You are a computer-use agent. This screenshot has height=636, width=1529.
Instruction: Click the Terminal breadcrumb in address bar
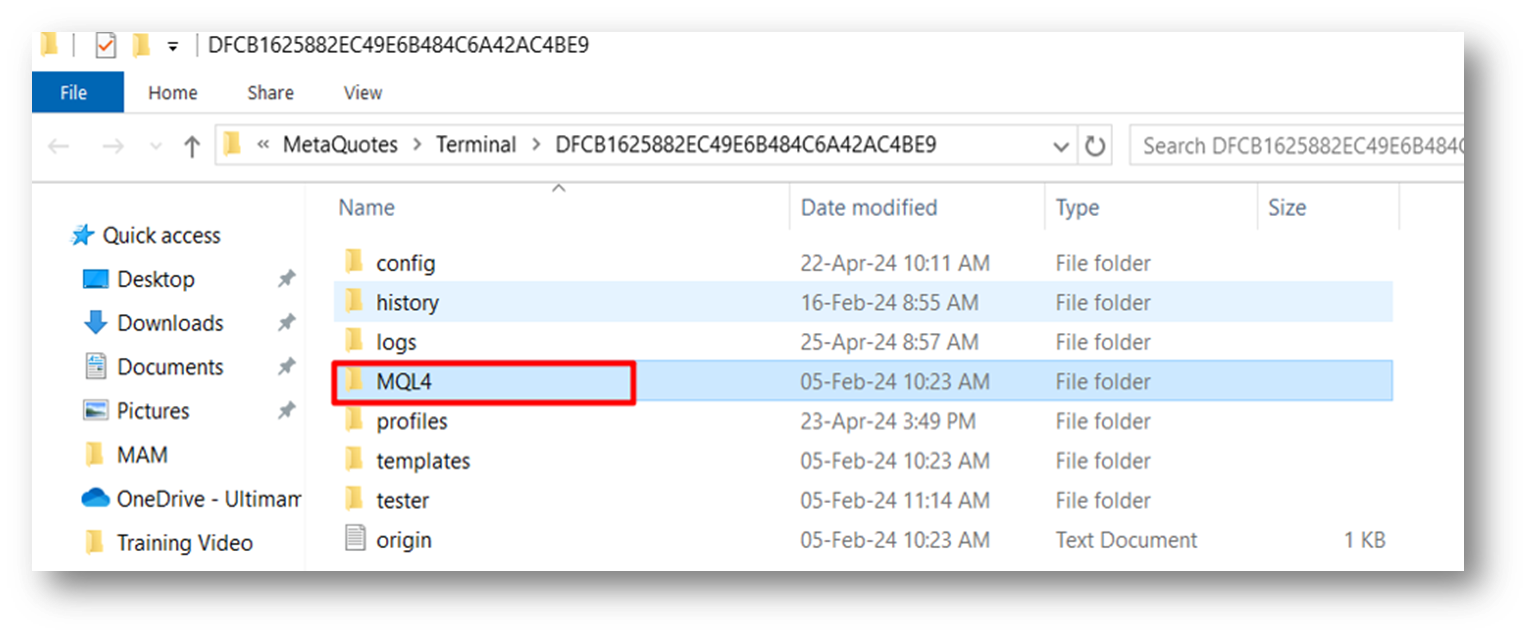coord(476,145)
